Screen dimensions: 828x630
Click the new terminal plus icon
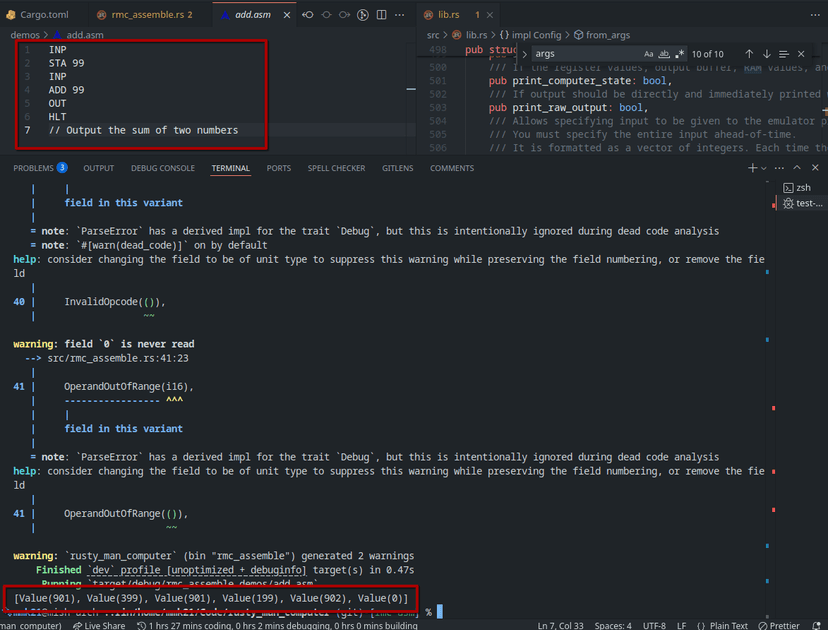tap(753, 168)
